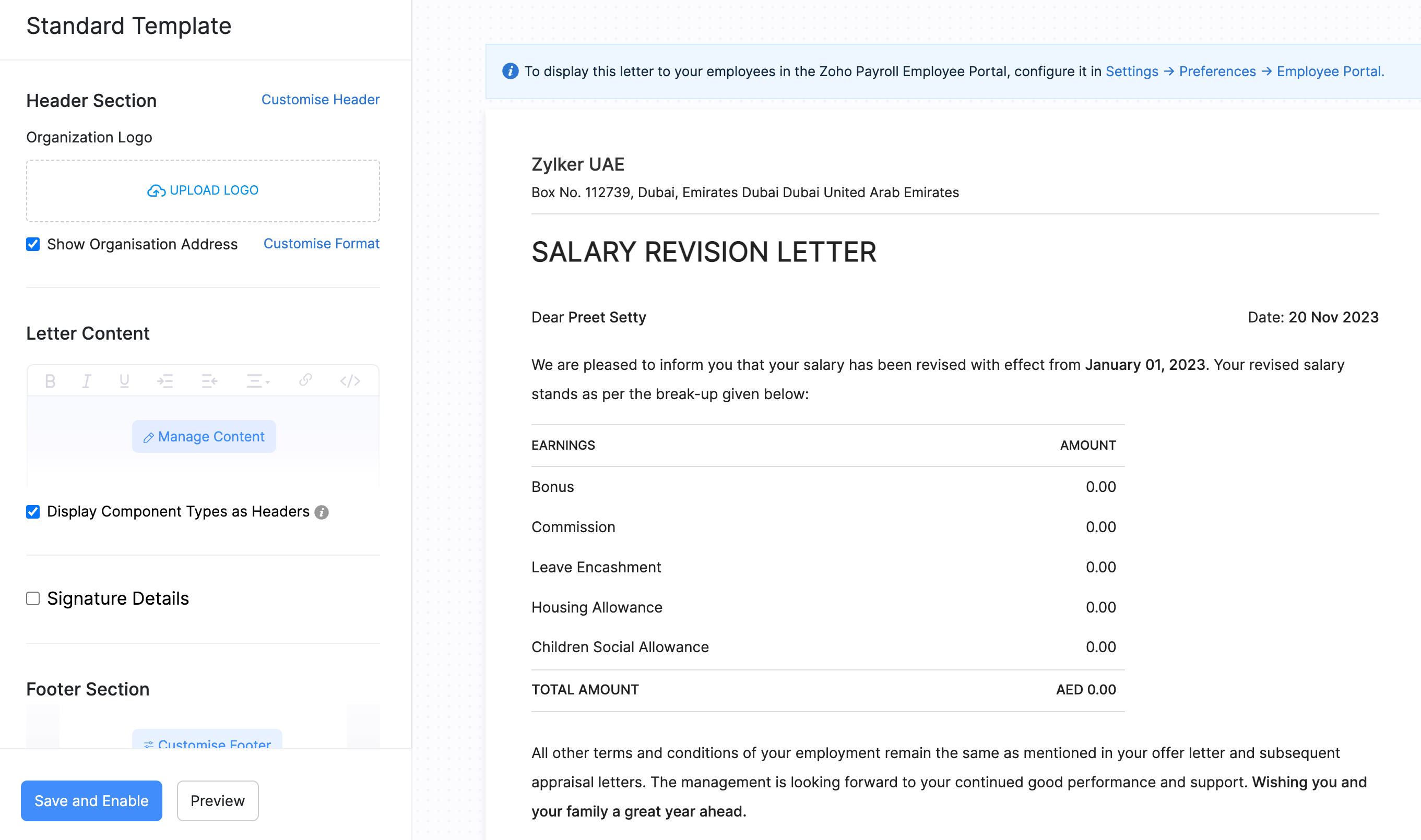Click the info icon beside Display Component Types
This screenshot has height=840, width=1421.
pyautogui.click(x=322, y=512)
